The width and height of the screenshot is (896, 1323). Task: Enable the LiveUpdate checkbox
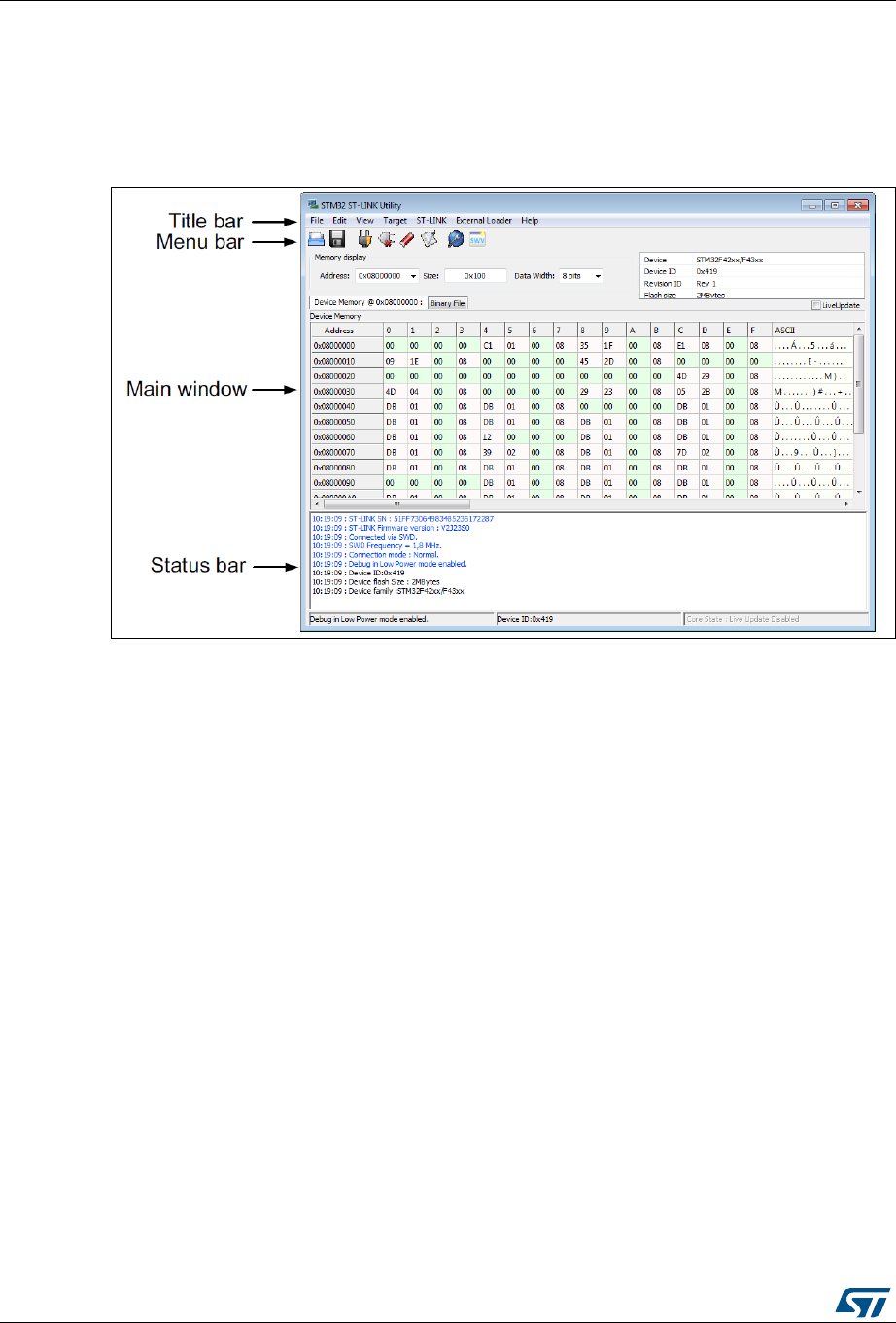(815, 305)
